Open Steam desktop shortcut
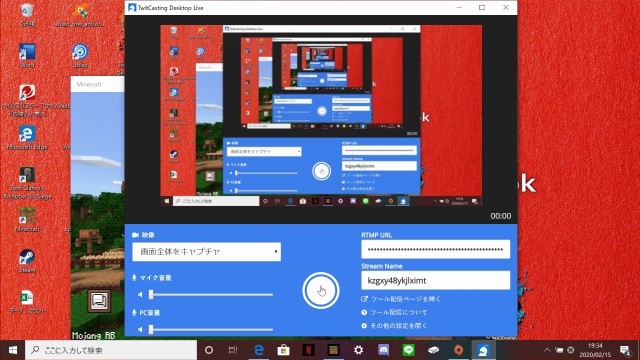The height and width of the screenshot is (360, 640). point(27,261)
